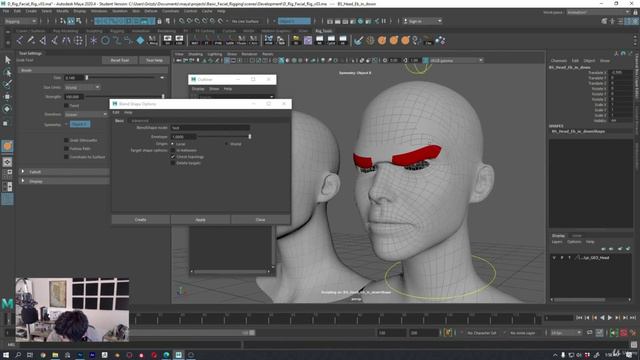Click the circle curve icon on the shelf
640x360 pixels.
click(105, 40)
